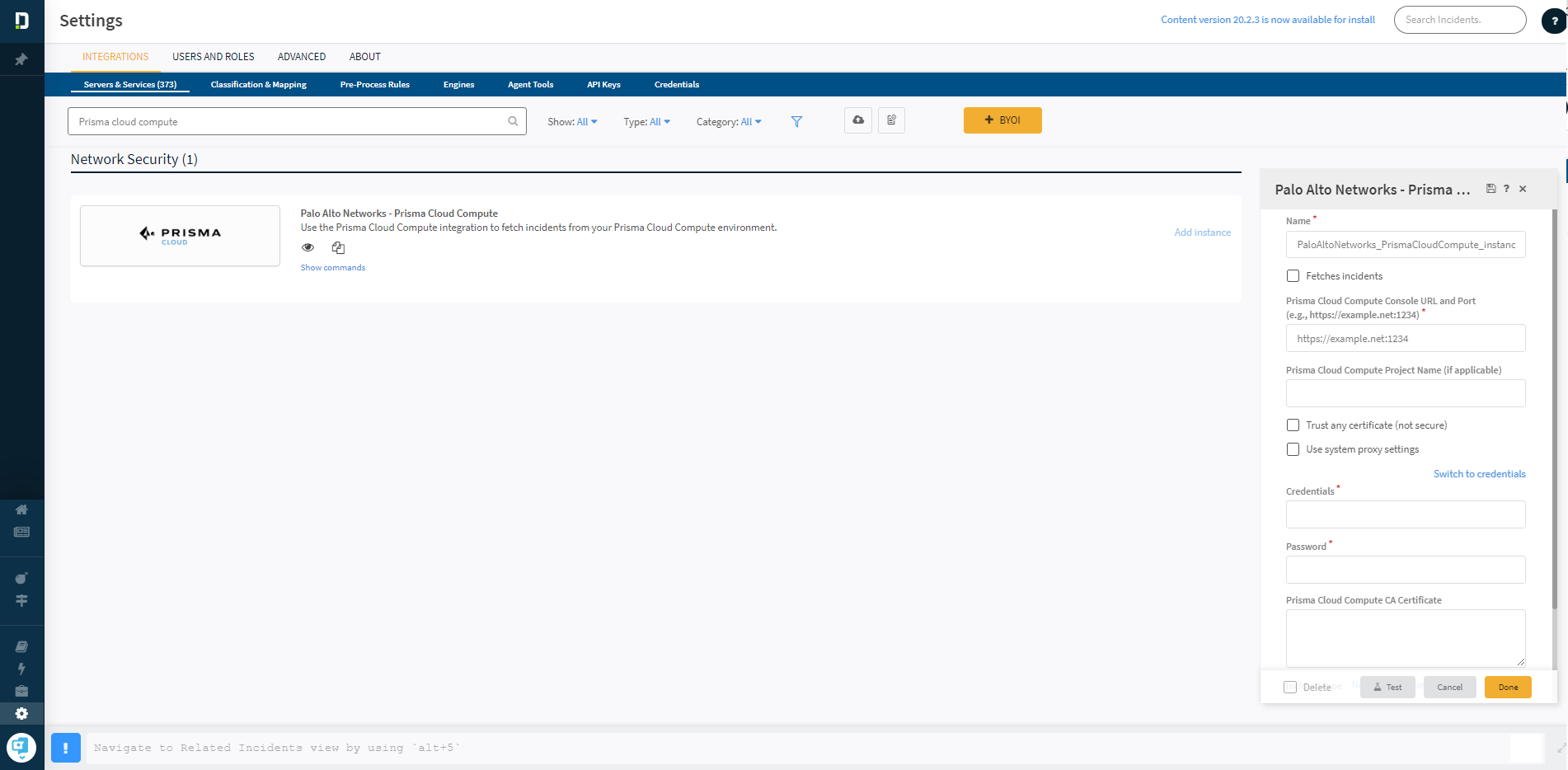The width and height of the screenshot is (1568, 770).
Task: Open the DBot chat avatar icon
Action: click(x=21, y=748)
